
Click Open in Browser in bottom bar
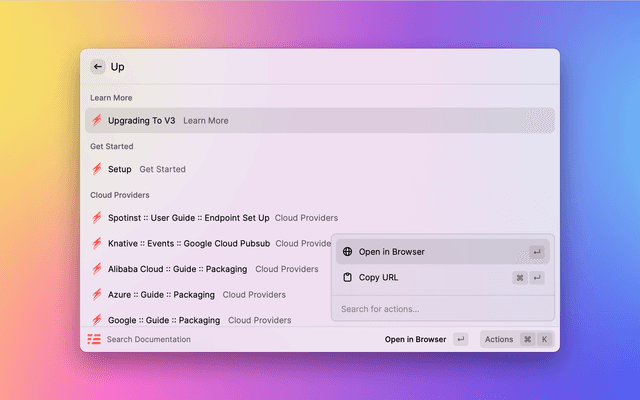[415, 339]
